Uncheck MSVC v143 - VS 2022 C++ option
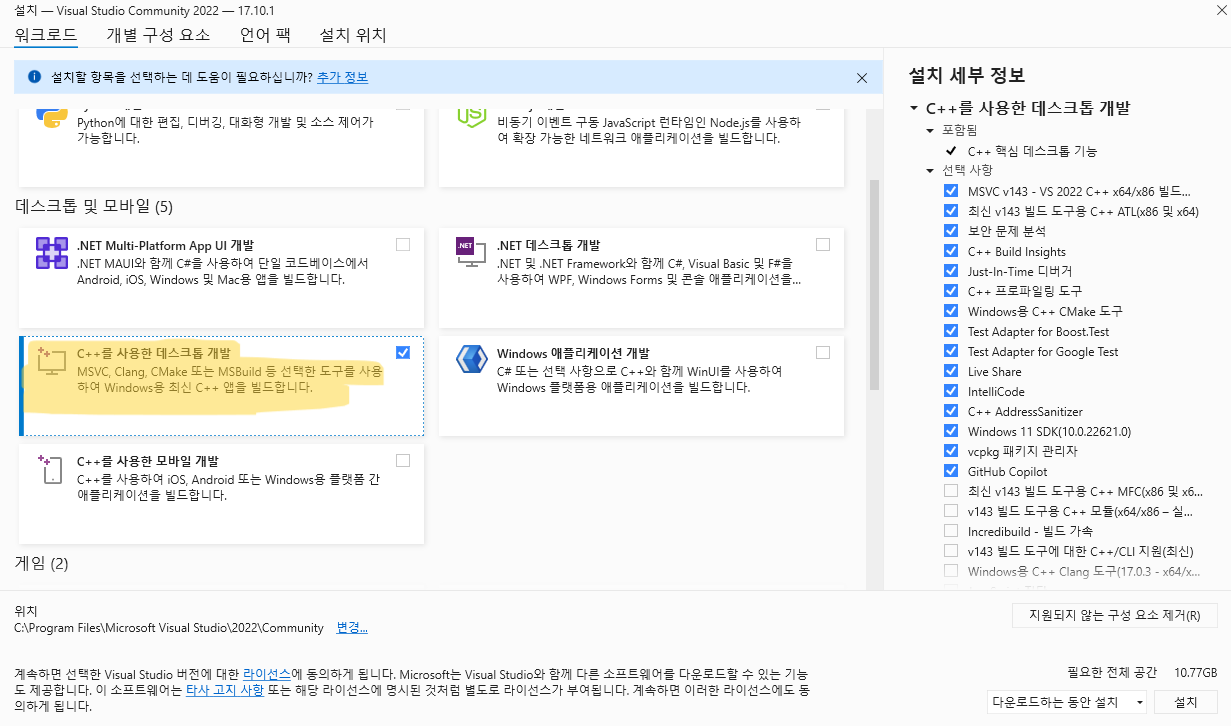This screenshot has height=726, width=1231. [x=950, y=191]
